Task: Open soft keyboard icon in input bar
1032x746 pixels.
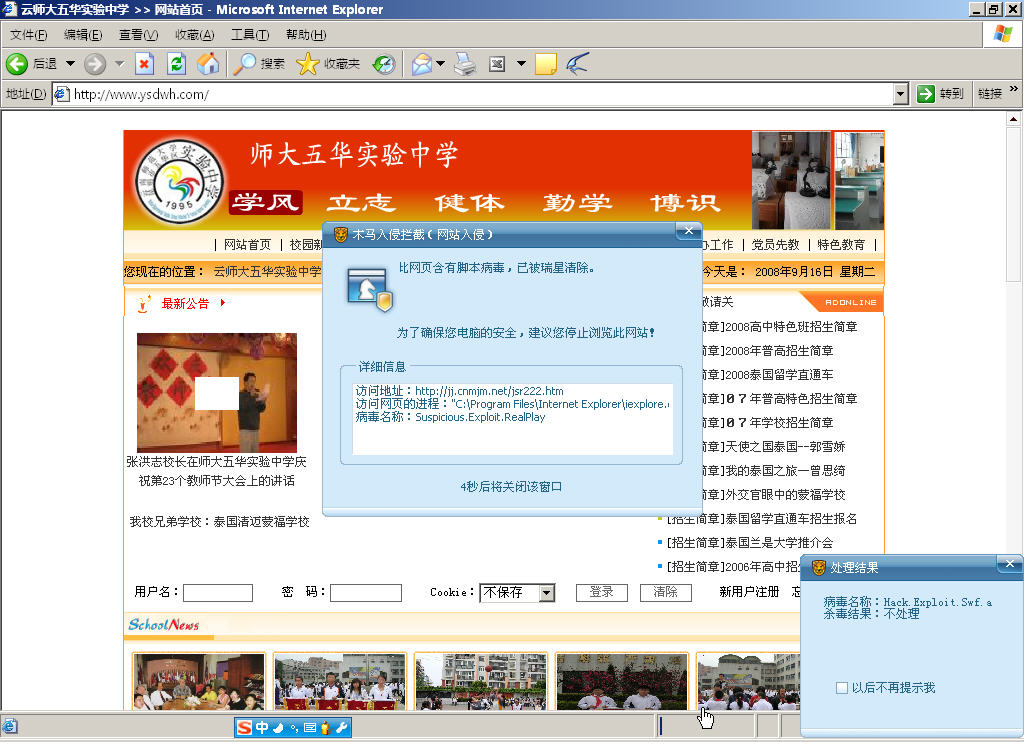Action: click(309, 728)
